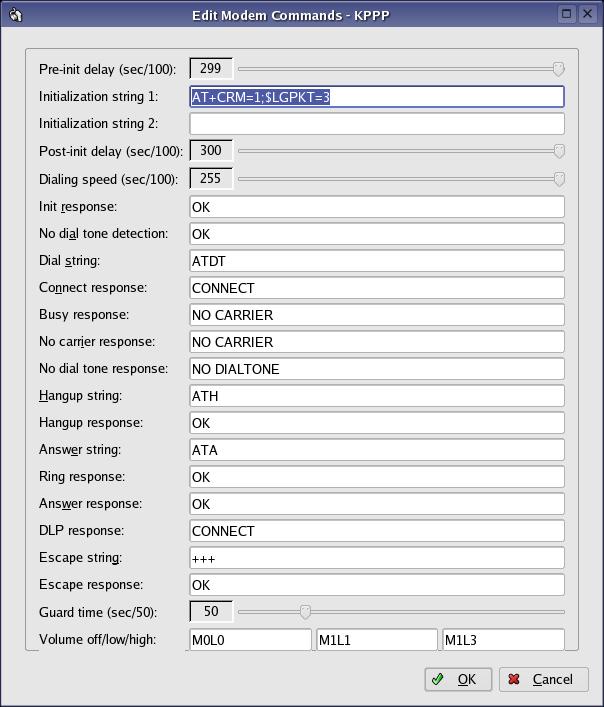Click the Dialing speed value 255
Screen dimensions: 604x707
(x=211, y=179)
